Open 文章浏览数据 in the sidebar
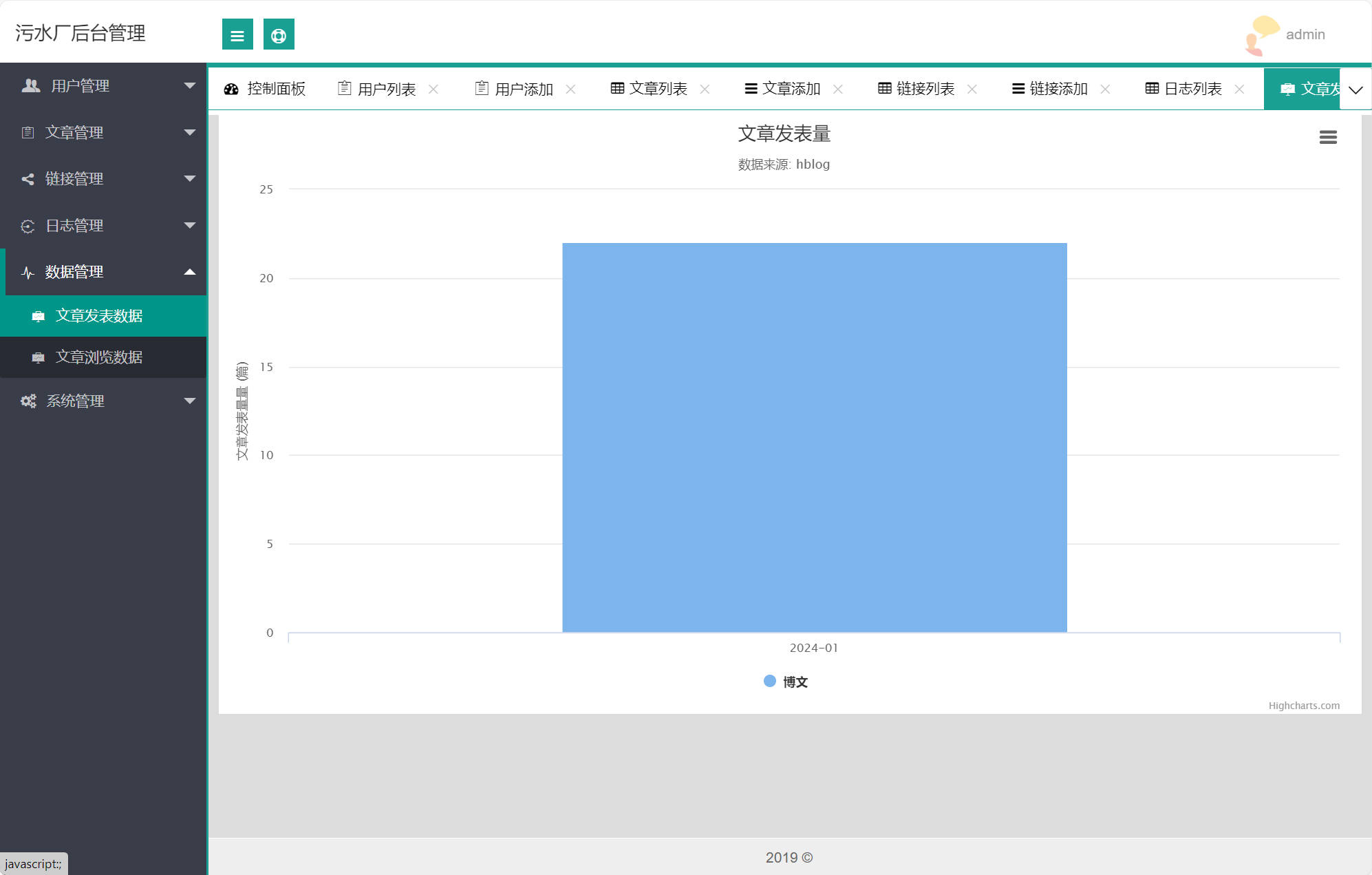Screen dimensions: 1372x875 click(99, 357)
